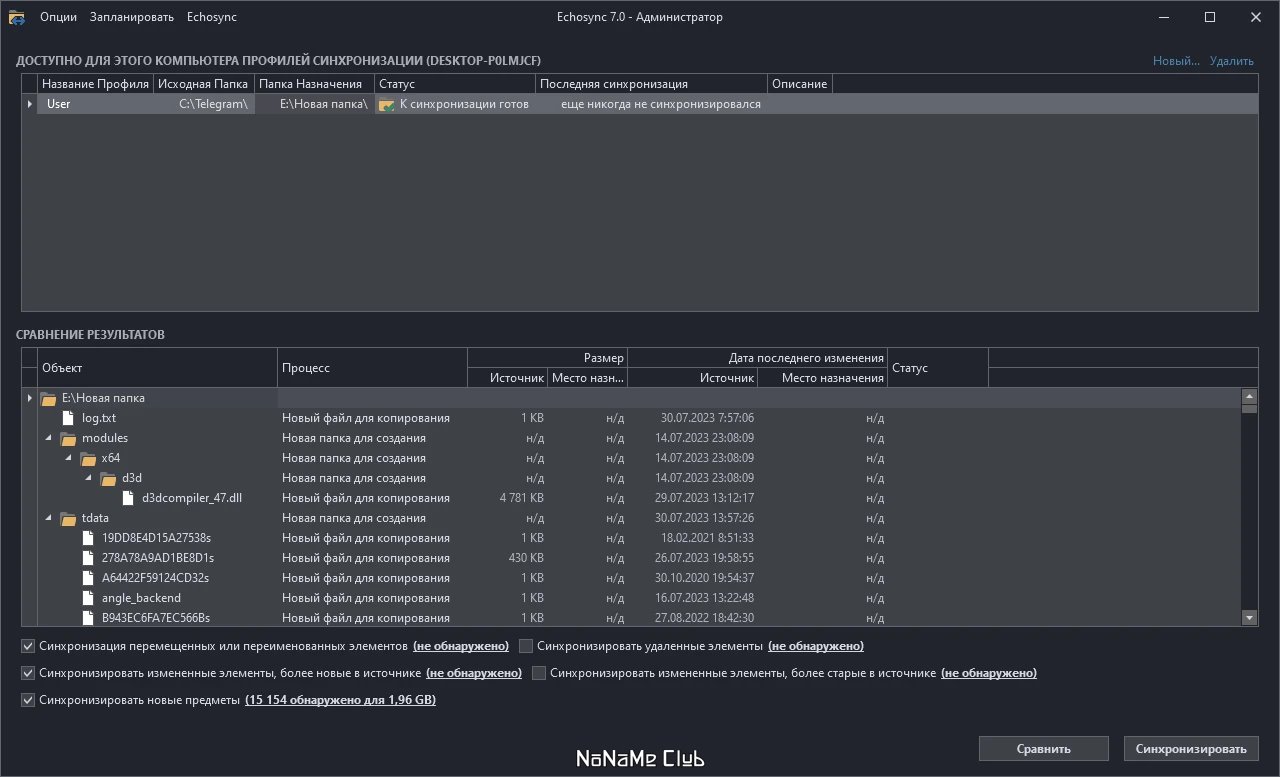Click the results list scrollbar thumb
Screen dimensions: 1280x777
click(x=1249, y=408)
